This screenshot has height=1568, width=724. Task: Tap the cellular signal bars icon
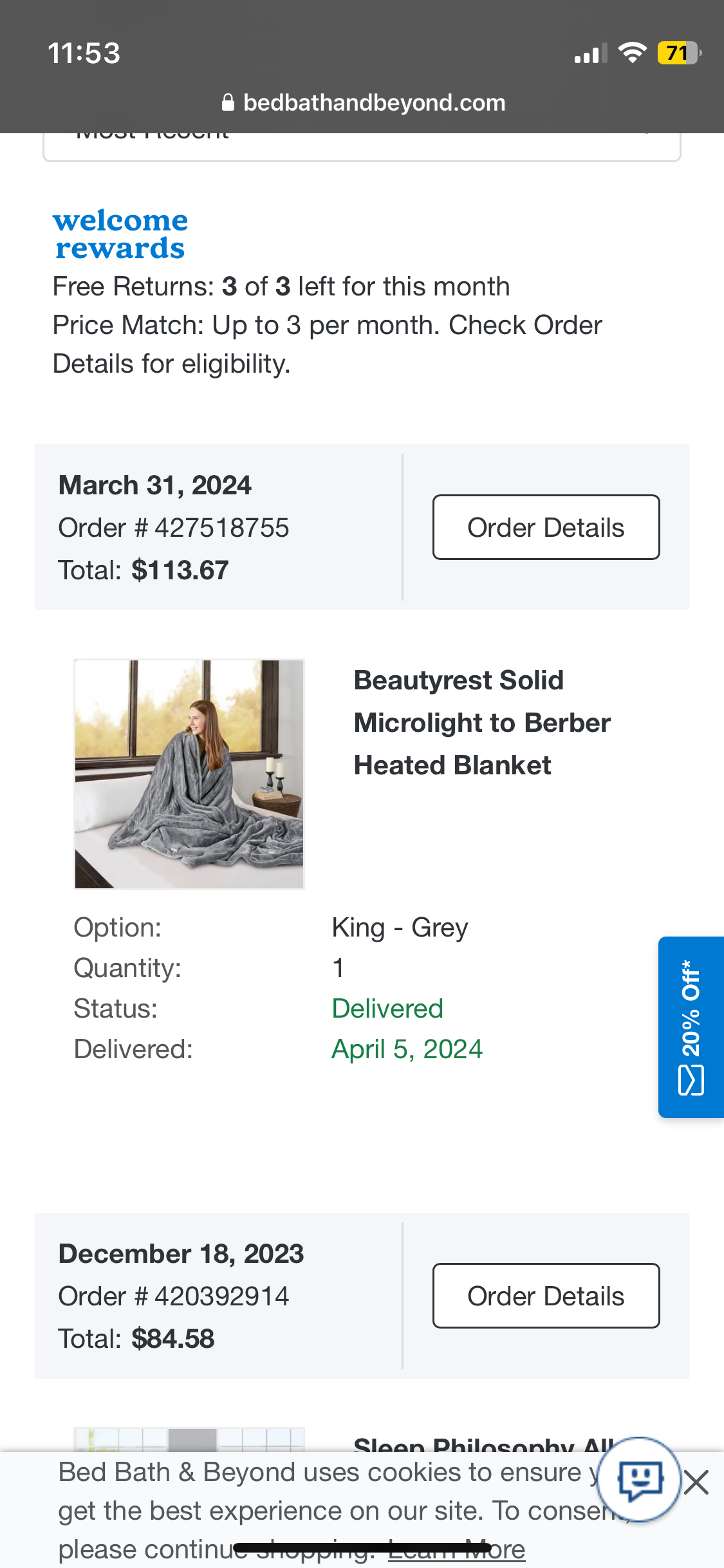point(591,53)
